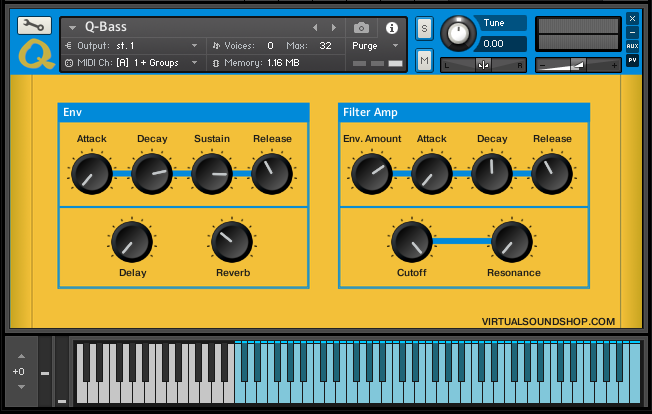Click the VIRTUALSOUNDSHOP.COM link
652x414 pixels.
(x=547, y=321)
